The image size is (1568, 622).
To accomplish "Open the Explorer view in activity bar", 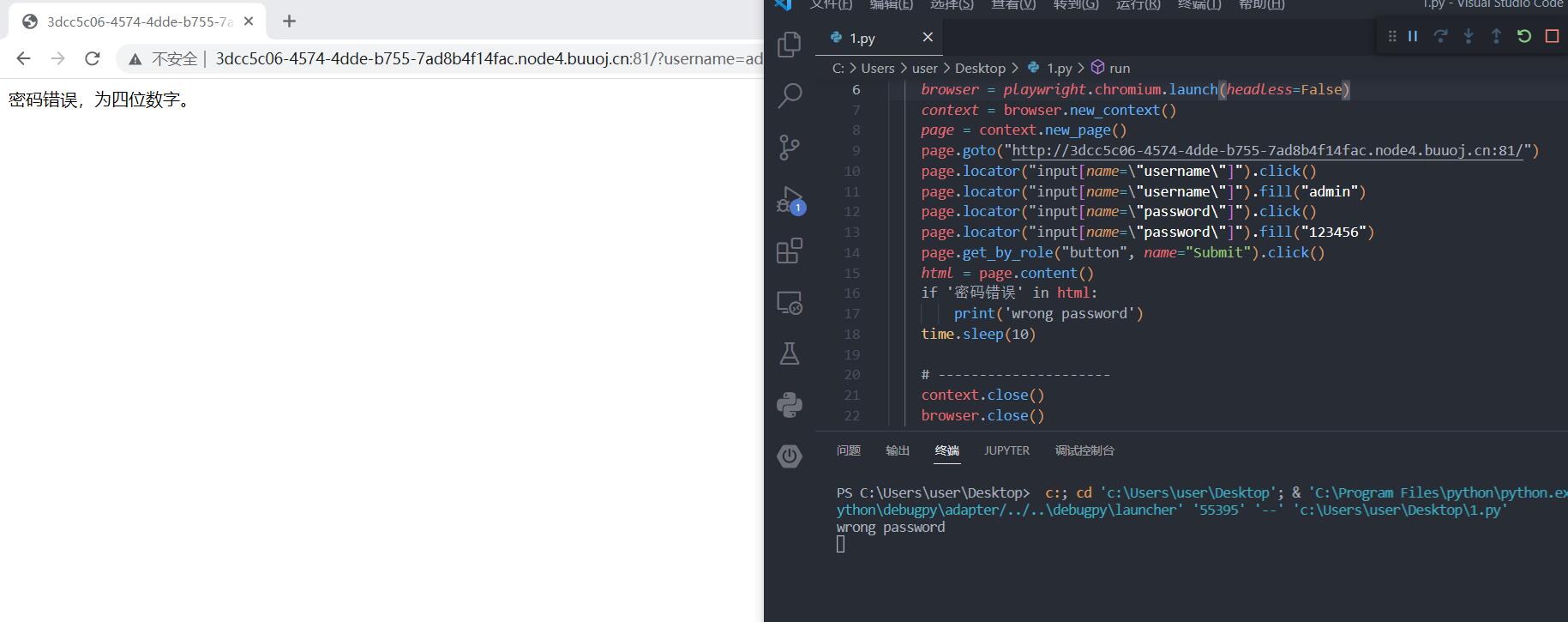I will point(789,45).
